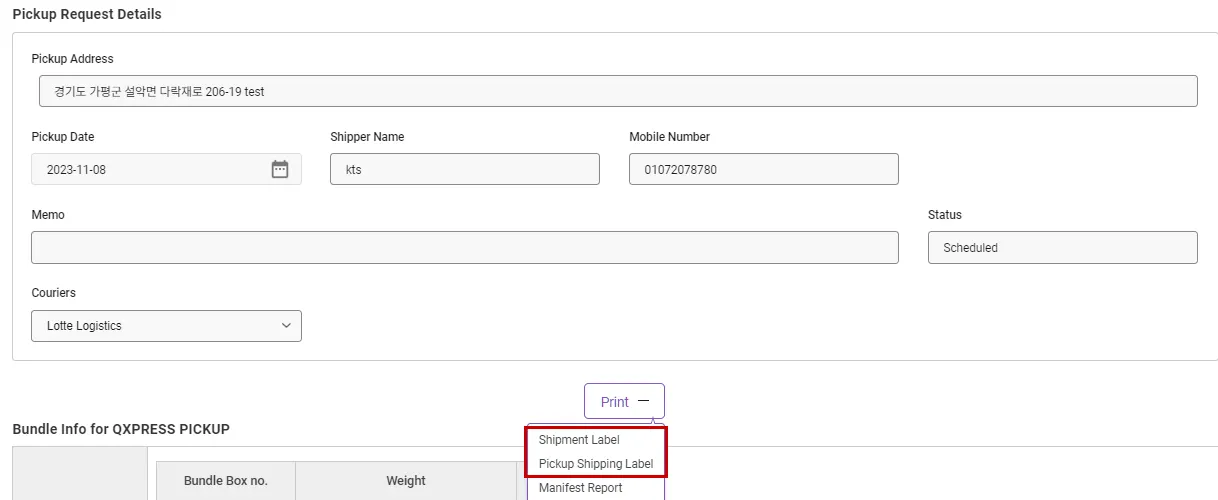Click the Couriers field label
The image size is (1218, 500).
[x=54, y=293]
